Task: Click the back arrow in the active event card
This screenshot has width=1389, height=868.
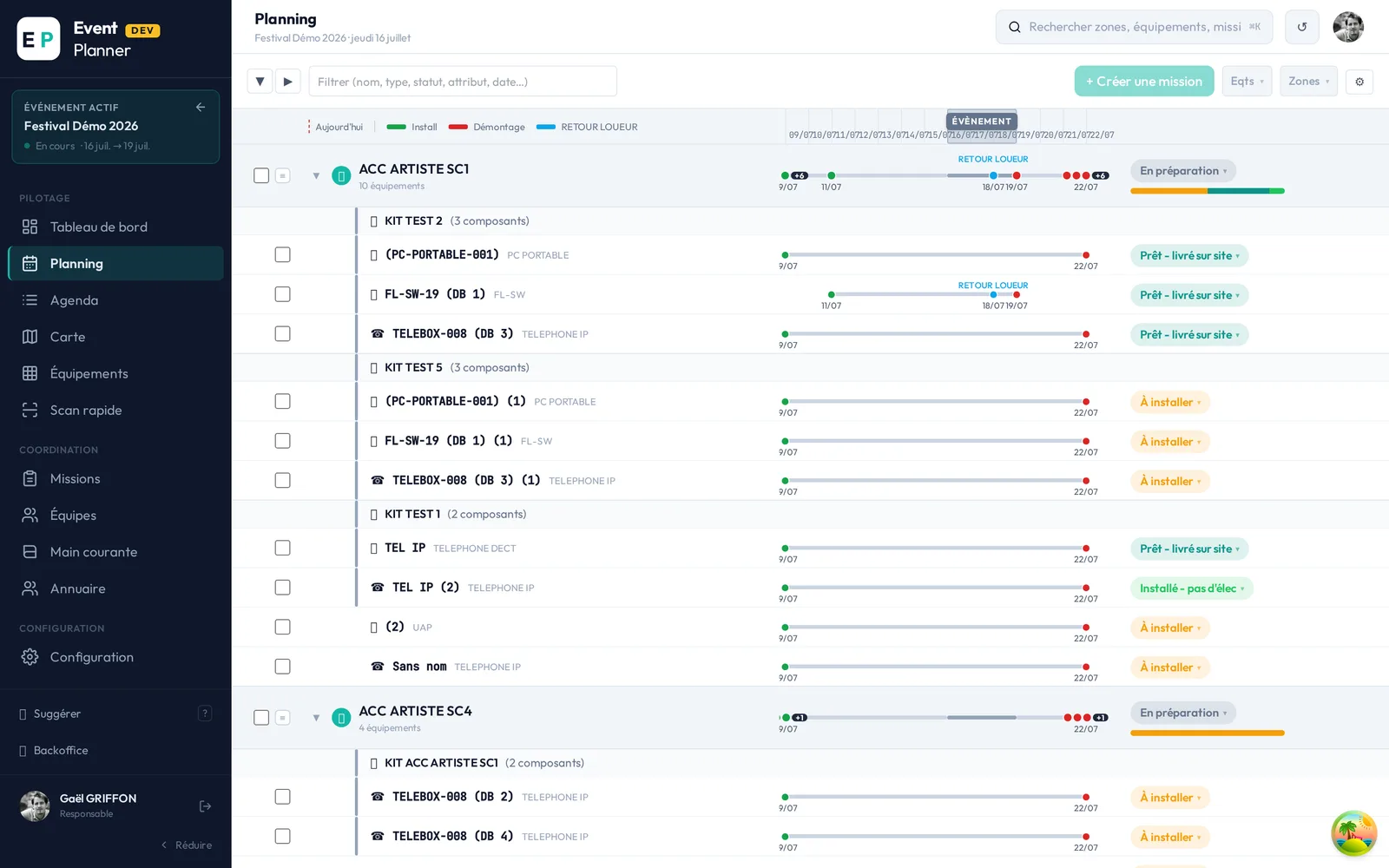Action: (x=201, y=107)
